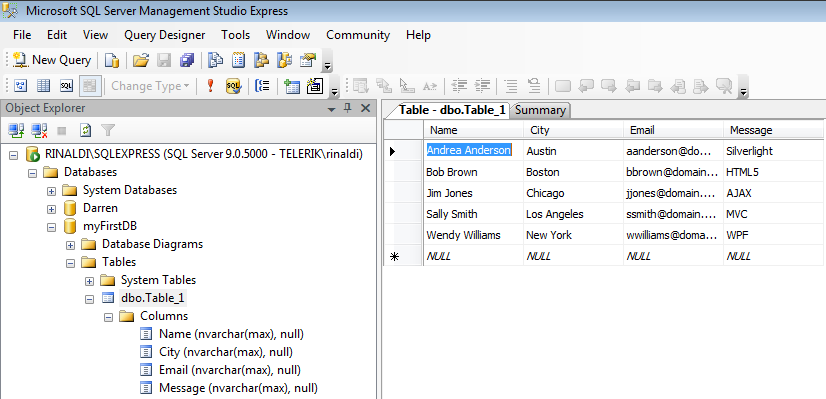Image resolution: width=826 pixels, height=399 pixels.
Task: Click the Message column header in grid
Action: tap(773, 130)
